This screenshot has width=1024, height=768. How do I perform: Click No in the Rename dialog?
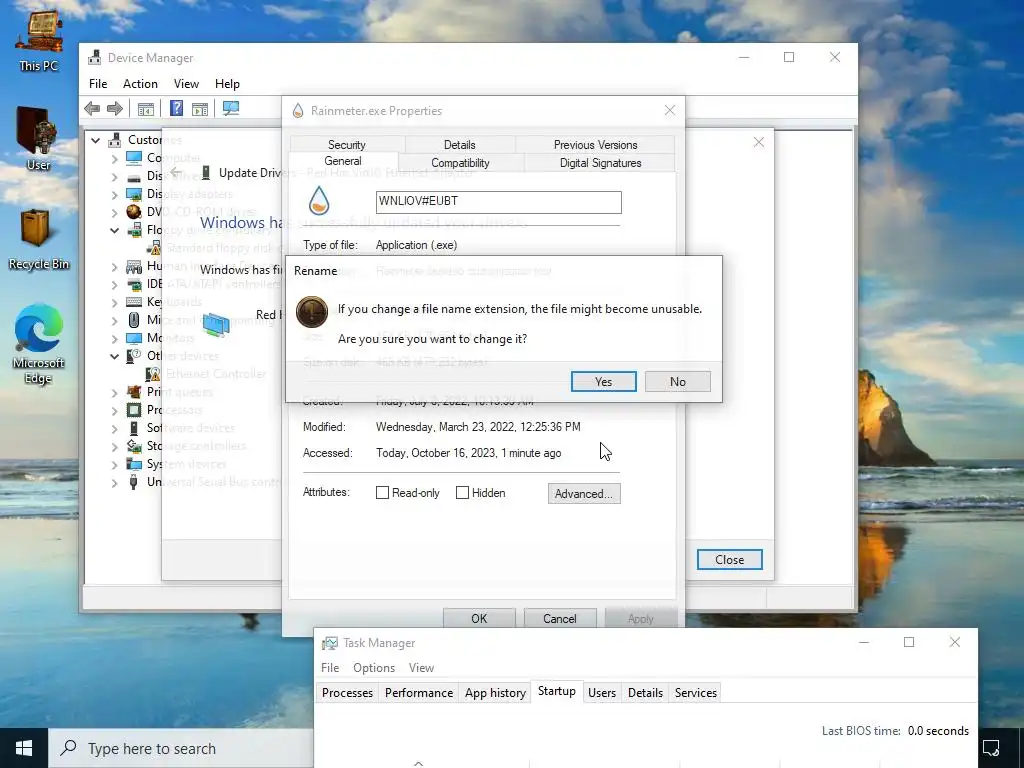[678, 381]
